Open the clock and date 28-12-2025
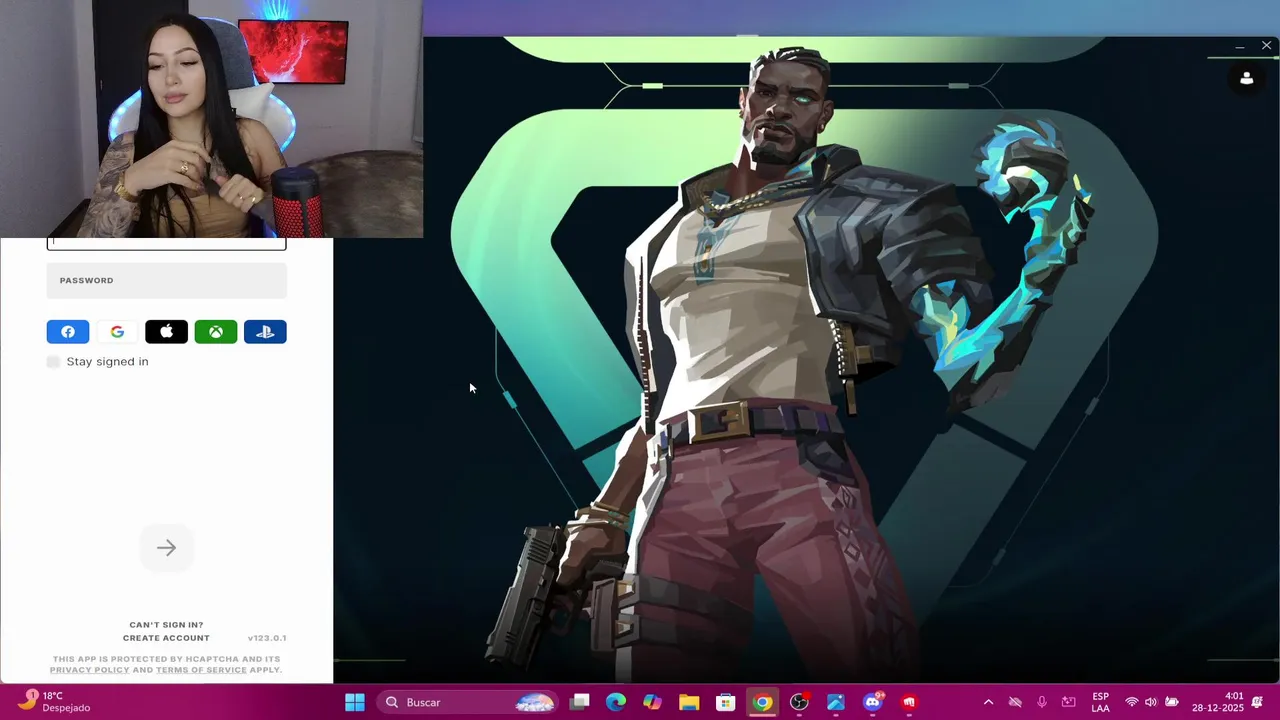The height and width of the screenshot is (720, 1280). 1217,702
